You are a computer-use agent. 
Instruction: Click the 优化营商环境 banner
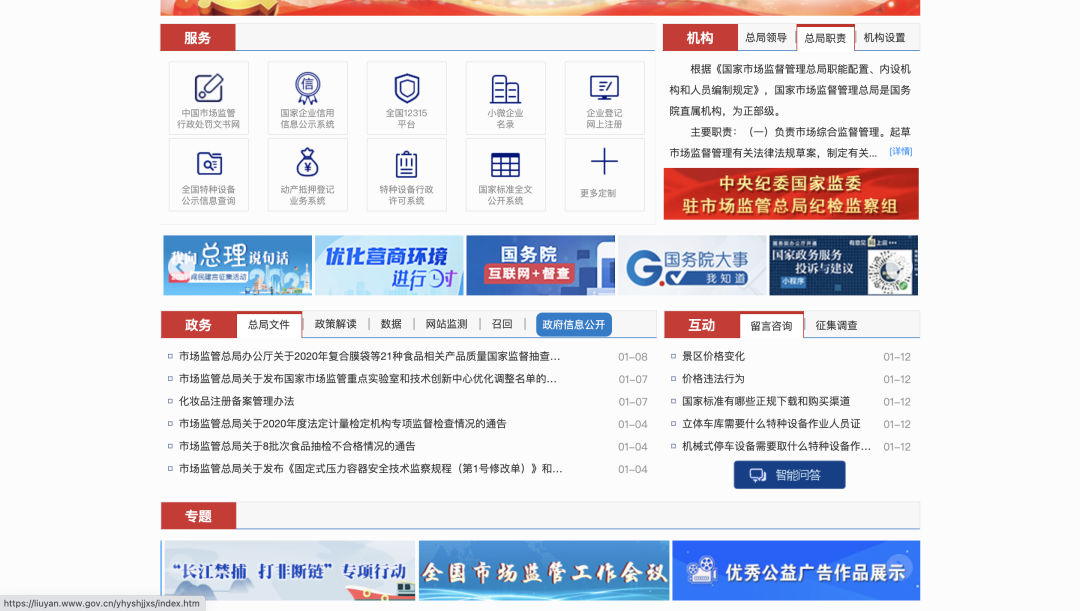pos(388,265)
